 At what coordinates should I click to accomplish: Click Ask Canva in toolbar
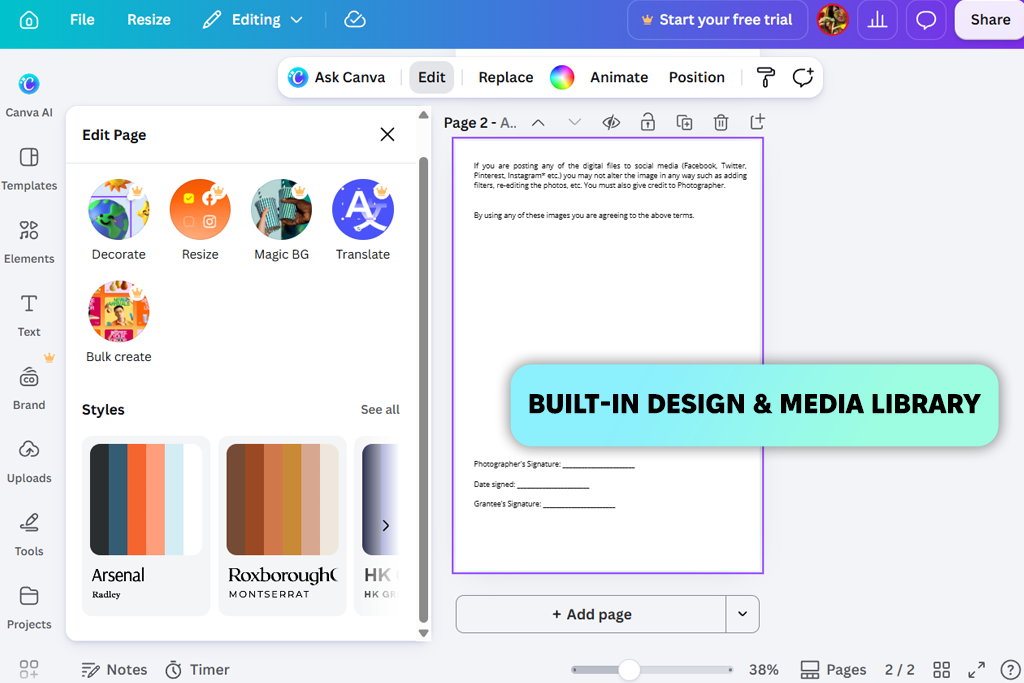click(x=337, y=77)
